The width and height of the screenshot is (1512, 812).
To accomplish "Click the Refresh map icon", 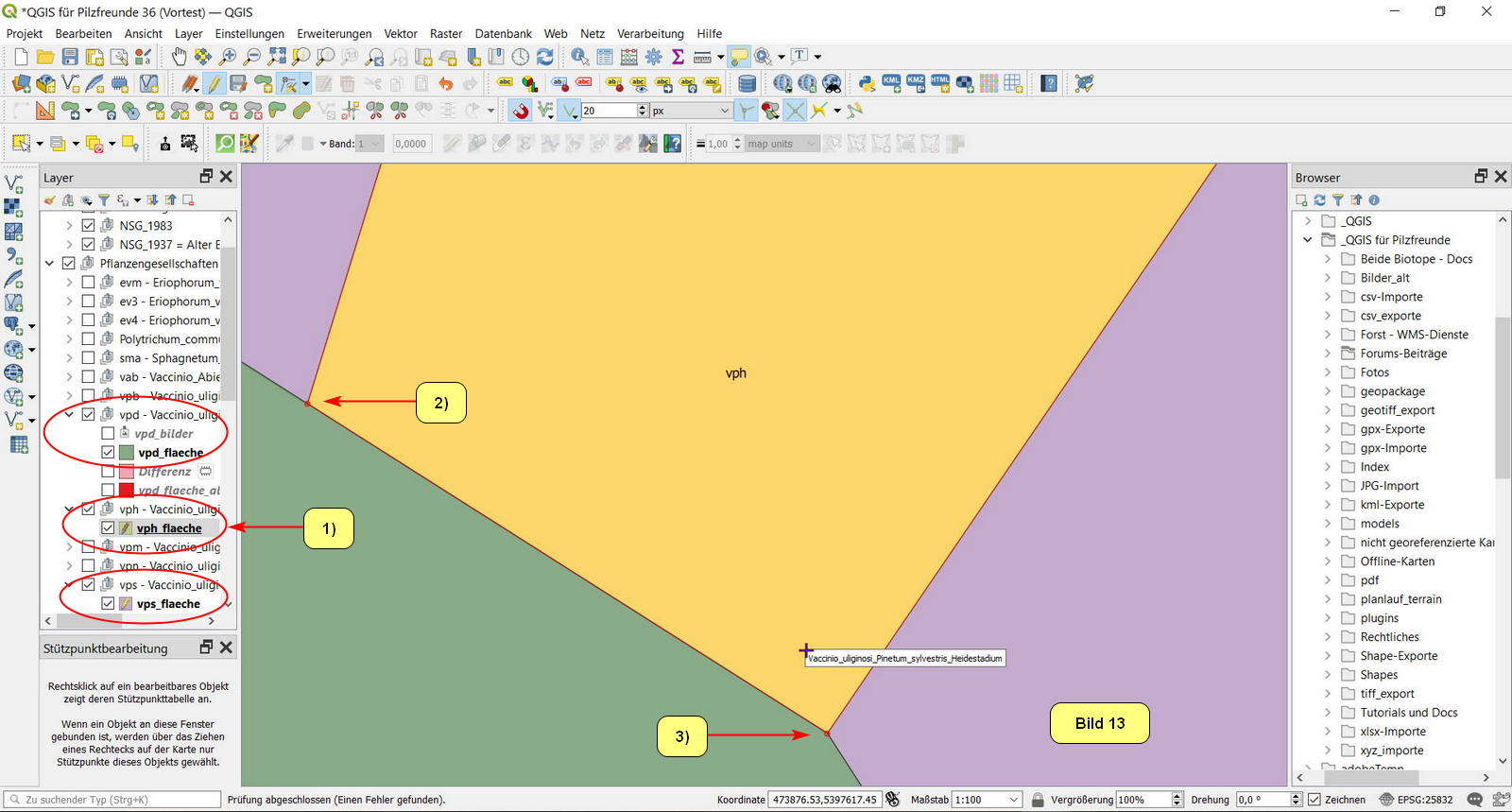I will coord(545,58).
